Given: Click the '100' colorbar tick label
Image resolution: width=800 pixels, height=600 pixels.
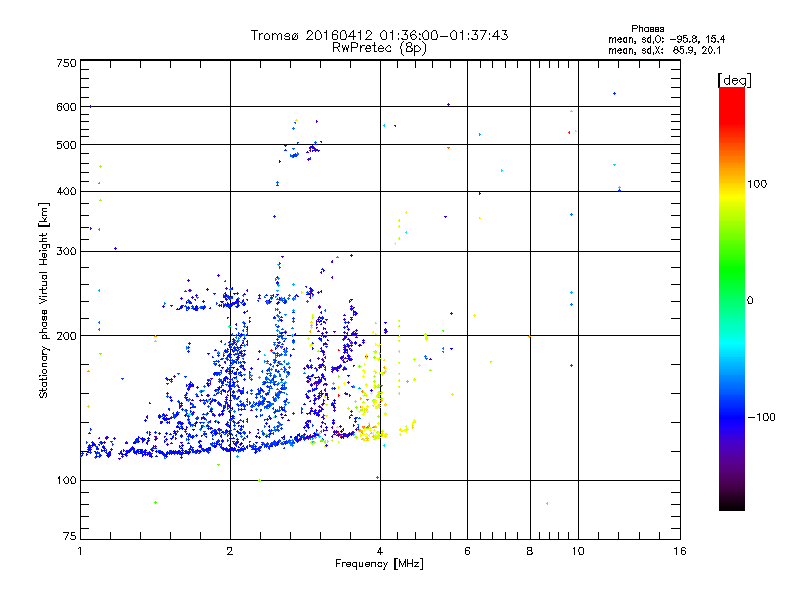Looking at the screenshot, I should [x=757, y=184].
